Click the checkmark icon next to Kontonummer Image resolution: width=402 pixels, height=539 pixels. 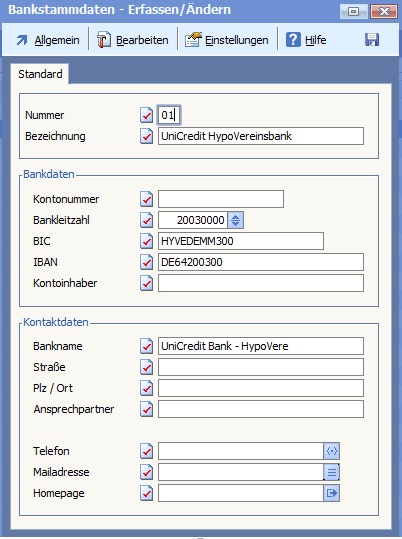[x=146, y=199]
